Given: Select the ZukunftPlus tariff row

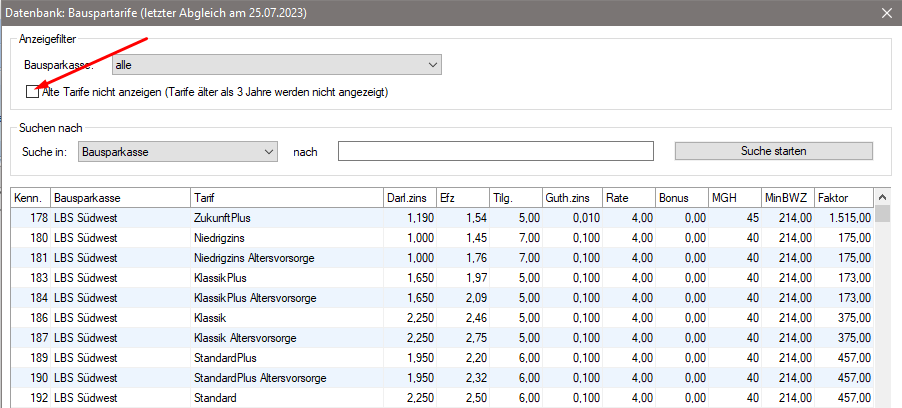Looking at the screenshot, I should tap(442, 218).
